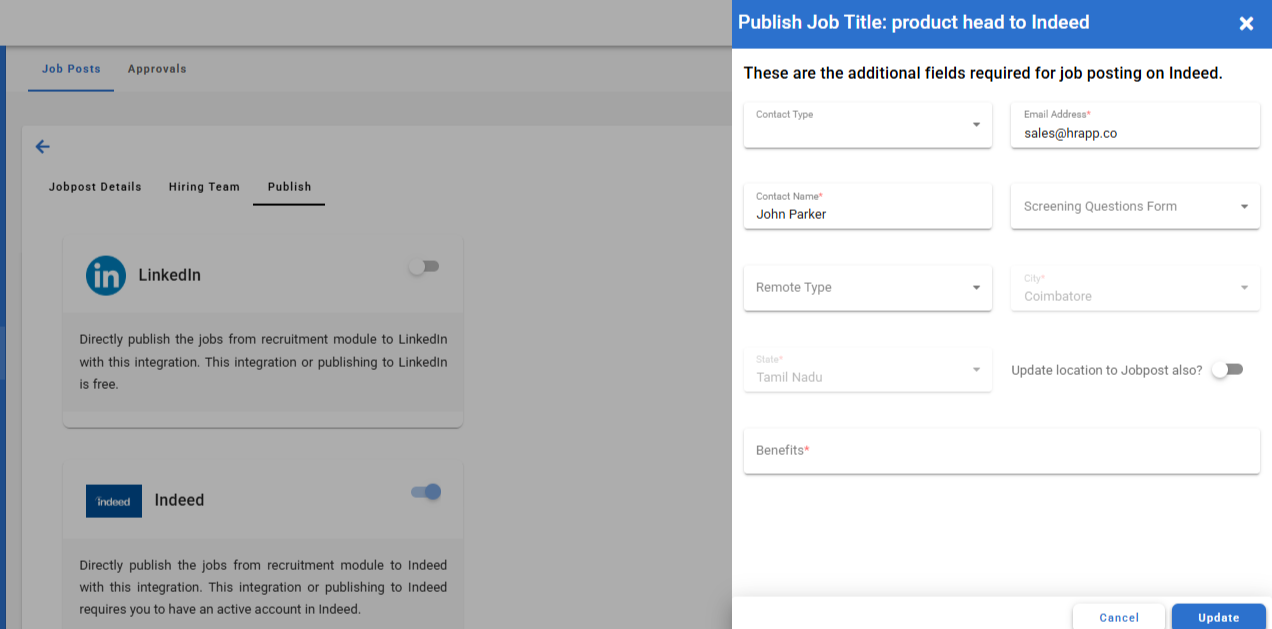Switch to the Approvals tab
The height and width of the screenshot is (629, 1272).
coord(157,69)
